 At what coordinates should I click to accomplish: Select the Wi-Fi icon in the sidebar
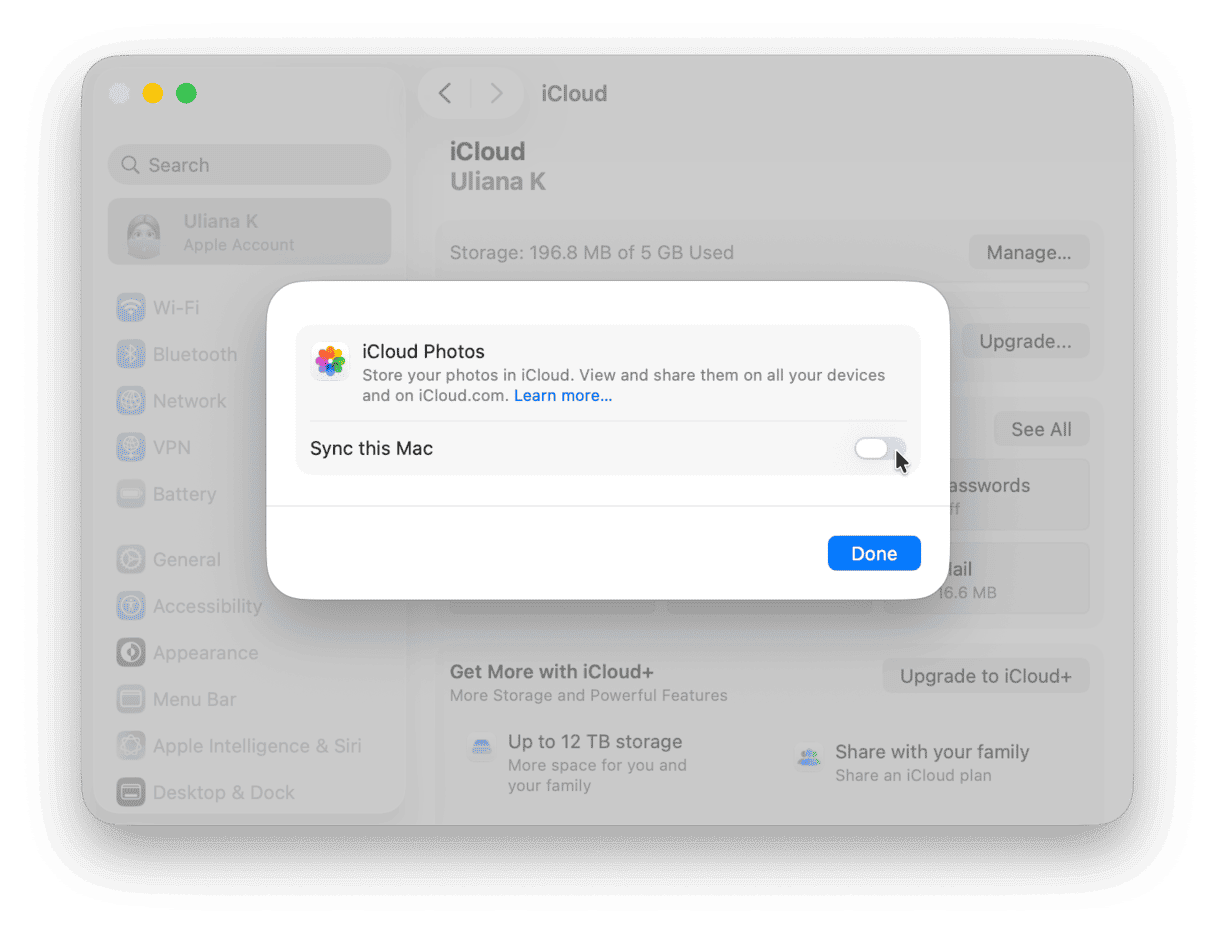131,307
